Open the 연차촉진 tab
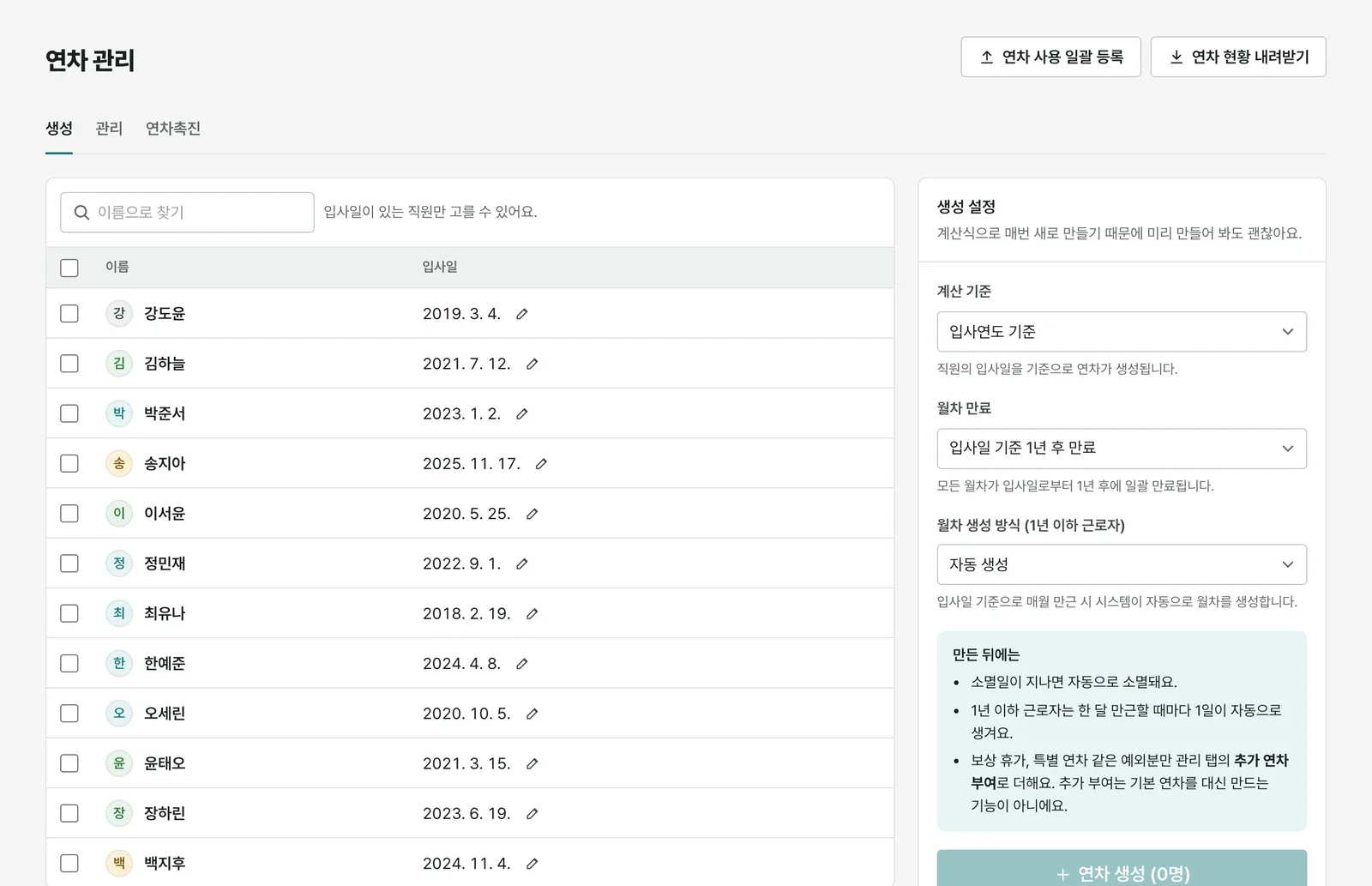The image size is (1372, 886). coord(173,129)
